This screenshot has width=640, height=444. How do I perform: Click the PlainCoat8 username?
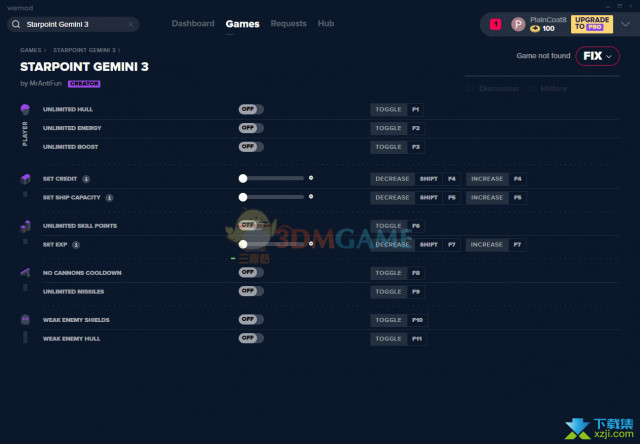(x=548, y=20)
